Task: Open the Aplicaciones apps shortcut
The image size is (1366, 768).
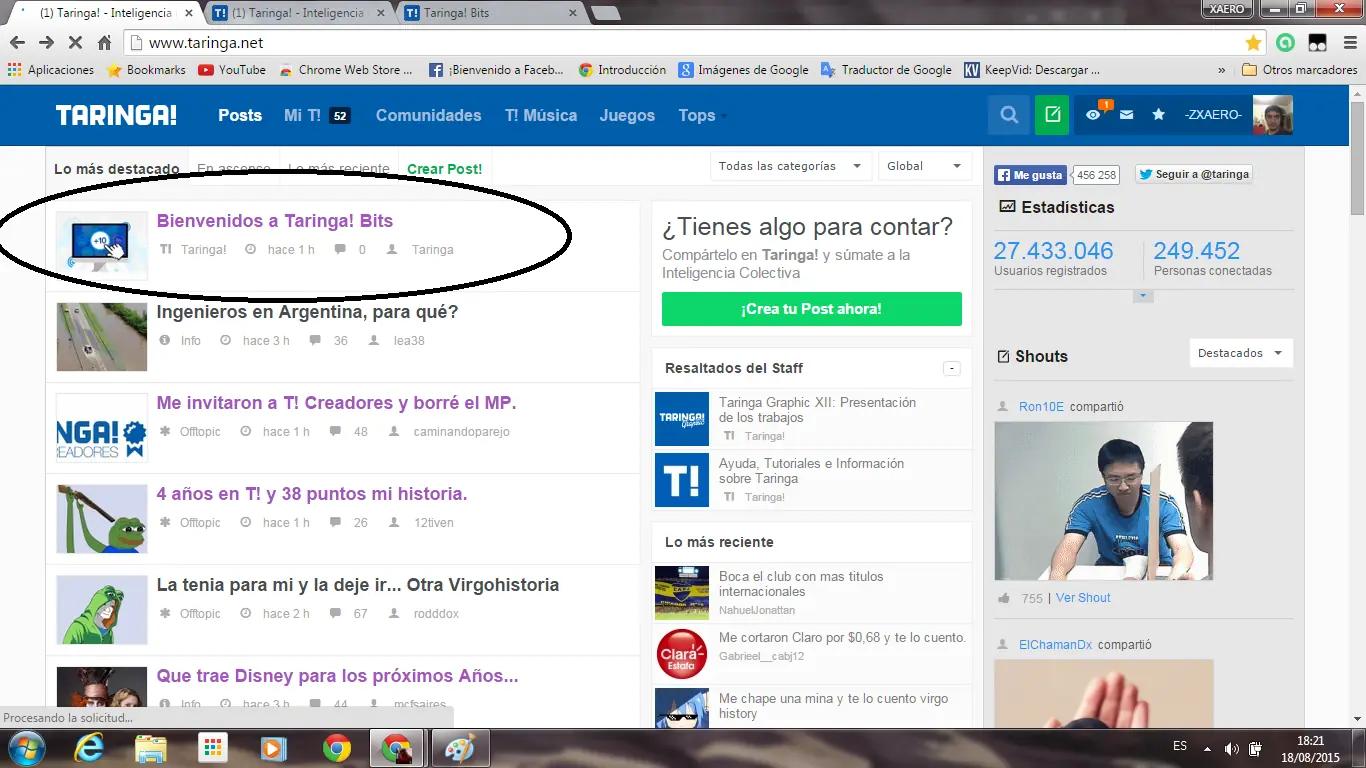Action: (x=50, y=70)
